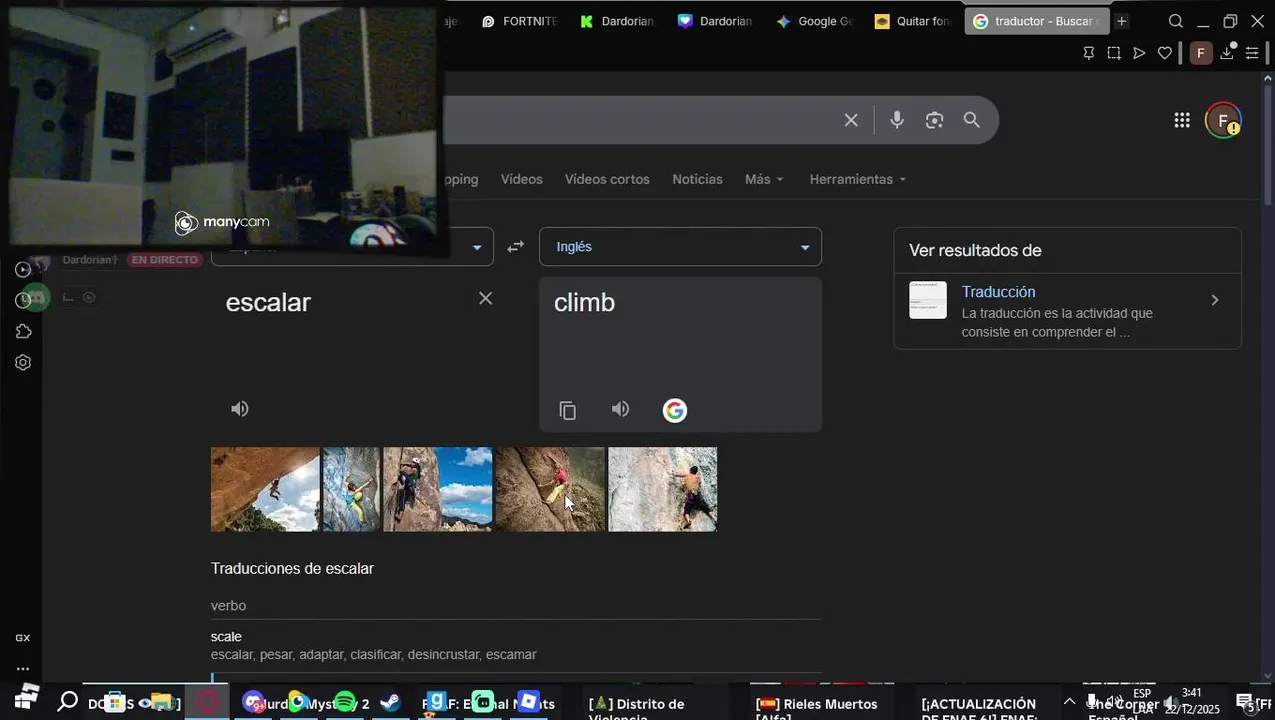
Task: Open the sidebar three-dots menu
Action: point(22,669)
